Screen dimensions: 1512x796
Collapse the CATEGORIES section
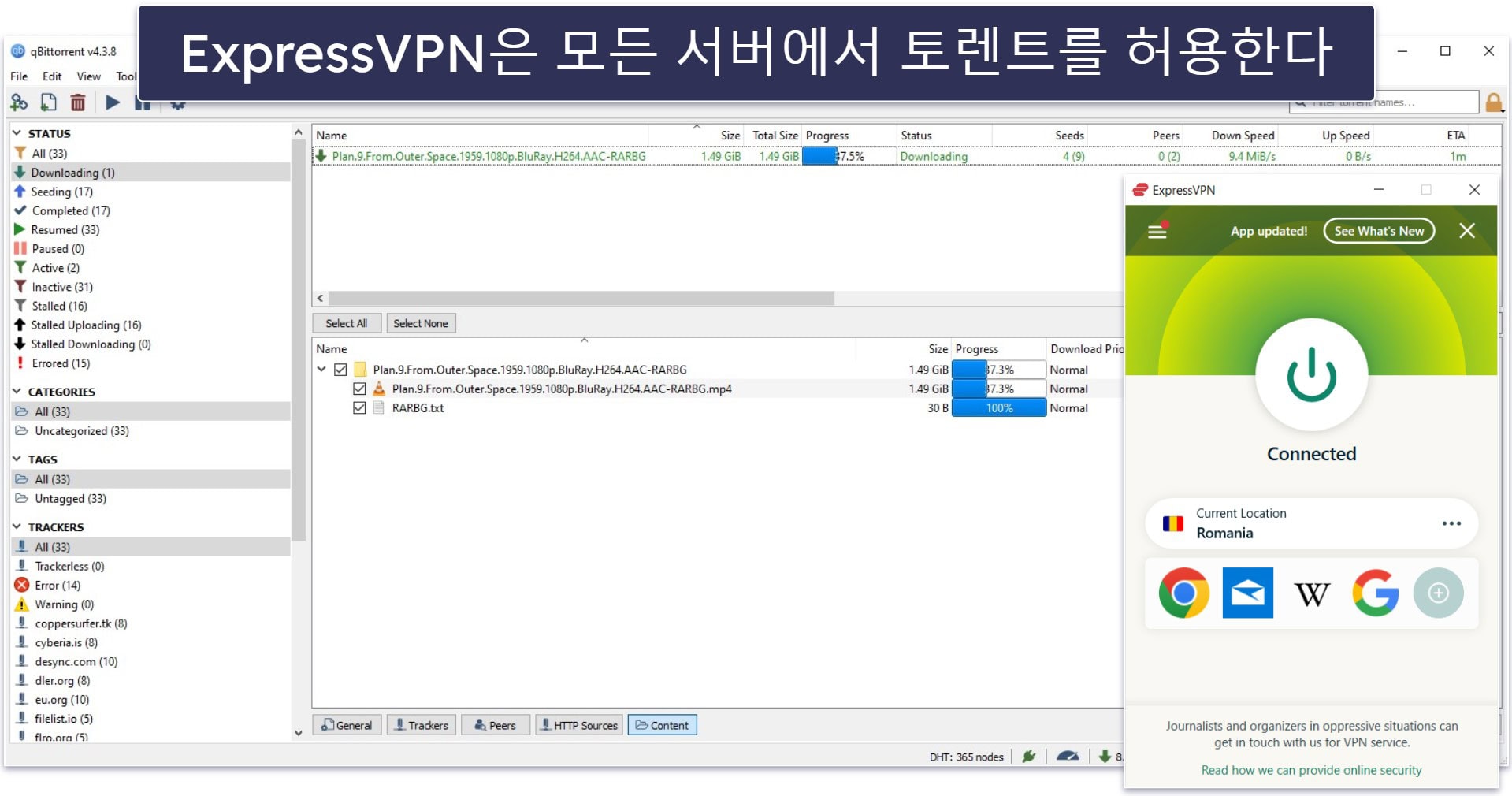17,391
